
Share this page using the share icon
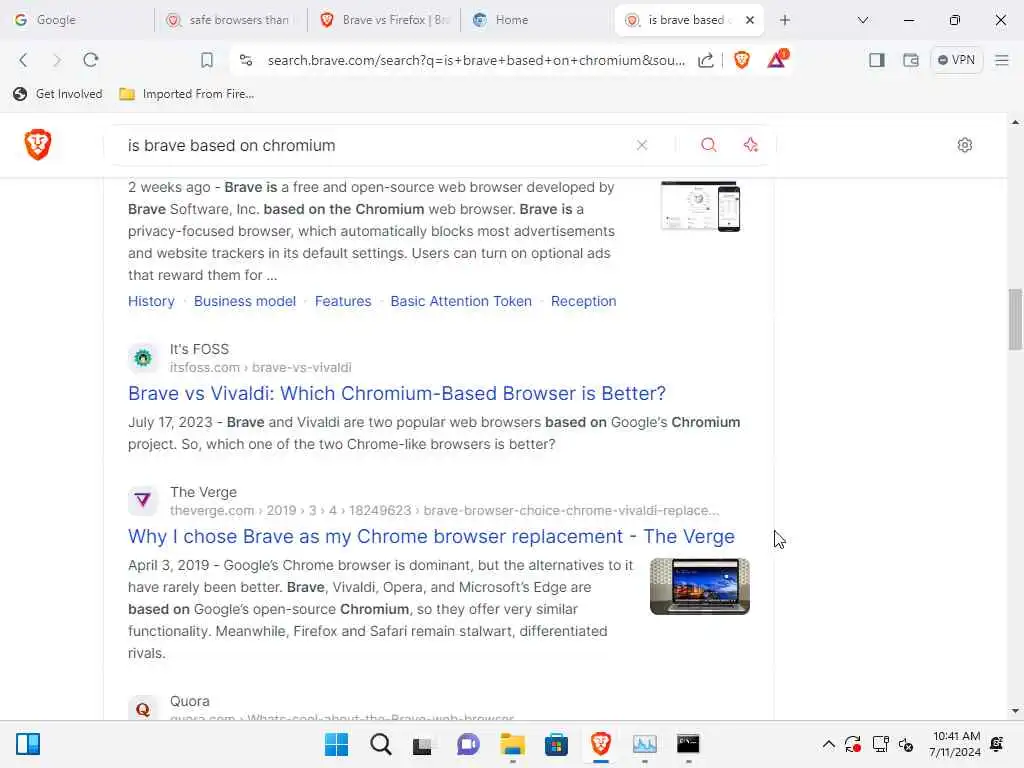(706, 60)
